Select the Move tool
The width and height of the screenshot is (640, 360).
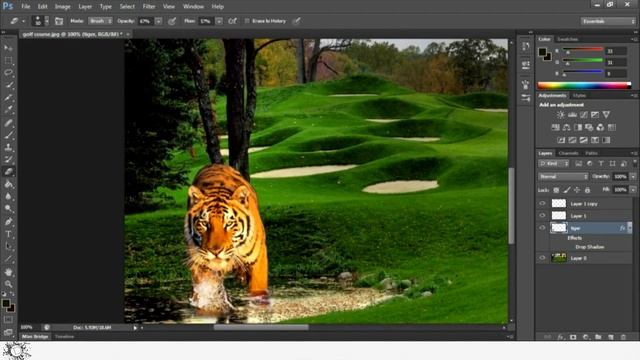8,48
